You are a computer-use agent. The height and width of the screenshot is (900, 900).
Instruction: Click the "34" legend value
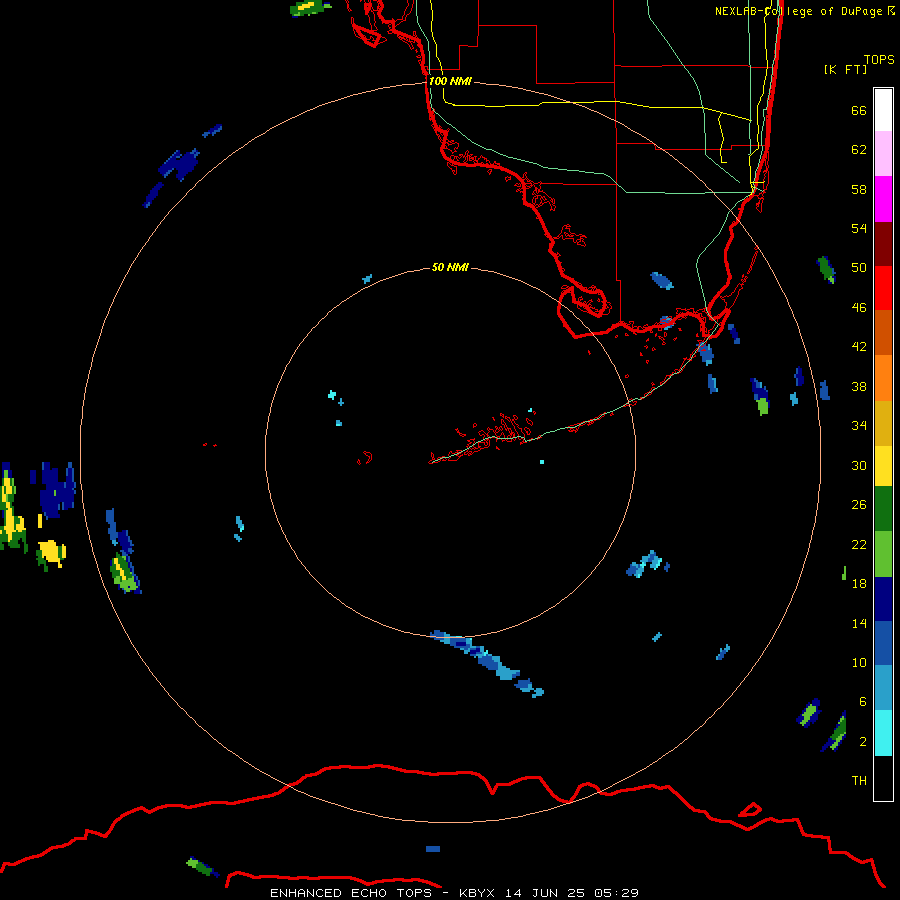[x=859, y=426]
